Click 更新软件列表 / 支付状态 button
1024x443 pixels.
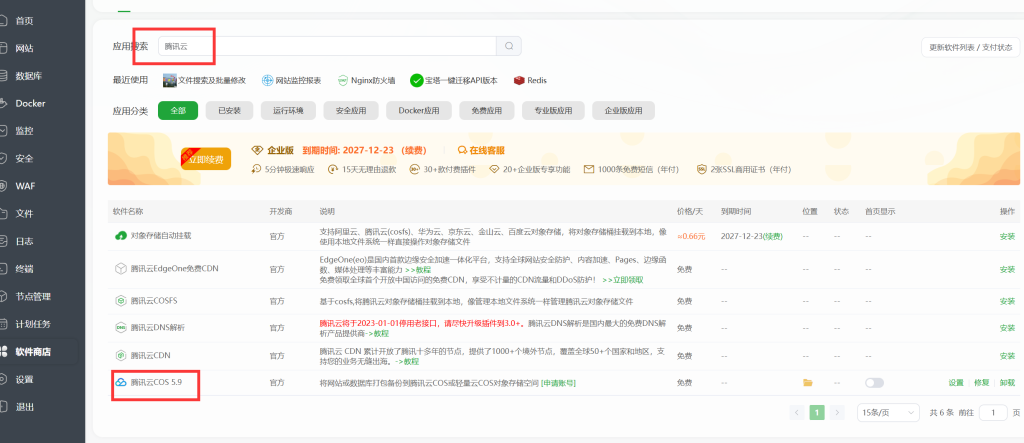point(970,48)
